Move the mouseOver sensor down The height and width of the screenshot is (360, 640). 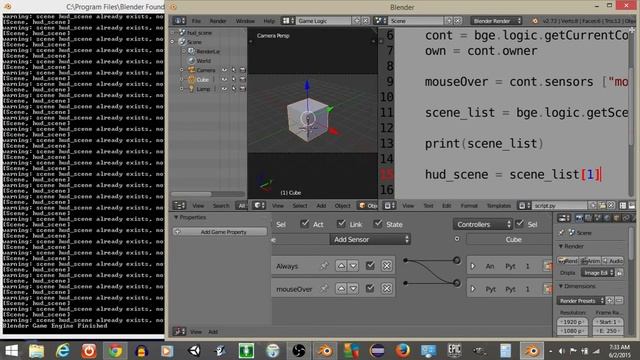(353, 289)
